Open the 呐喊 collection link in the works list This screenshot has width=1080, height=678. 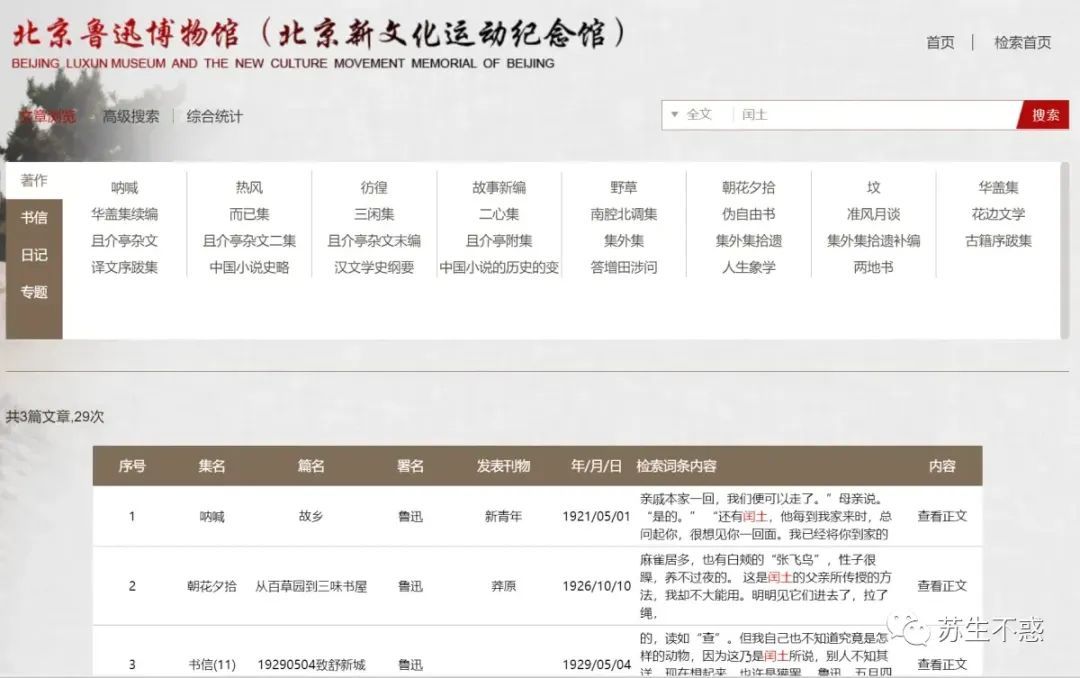[x=125, y=187]
